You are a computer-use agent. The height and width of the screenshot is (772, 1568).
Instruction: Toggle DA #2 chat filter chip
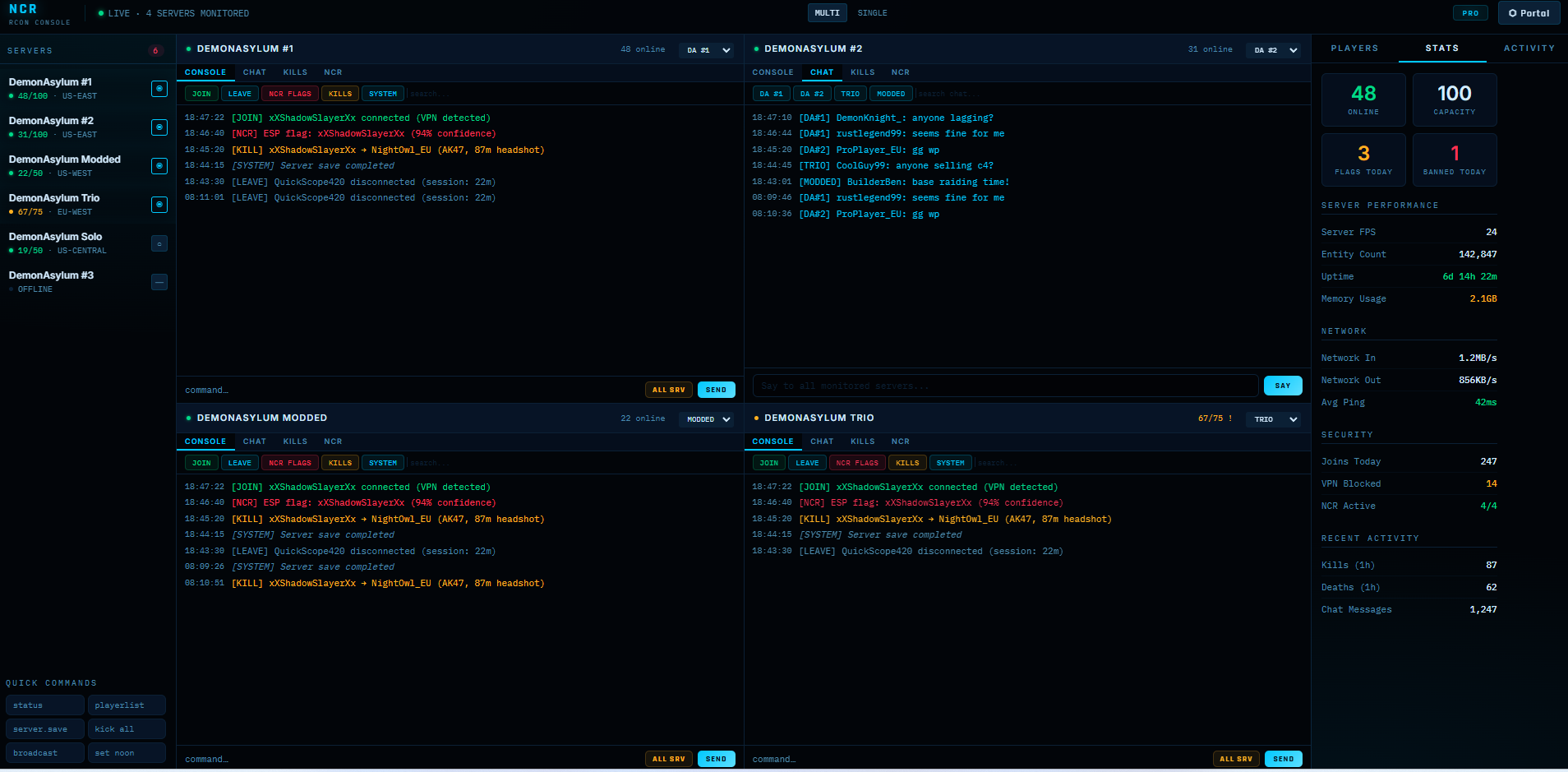click(x=812, y=94)
